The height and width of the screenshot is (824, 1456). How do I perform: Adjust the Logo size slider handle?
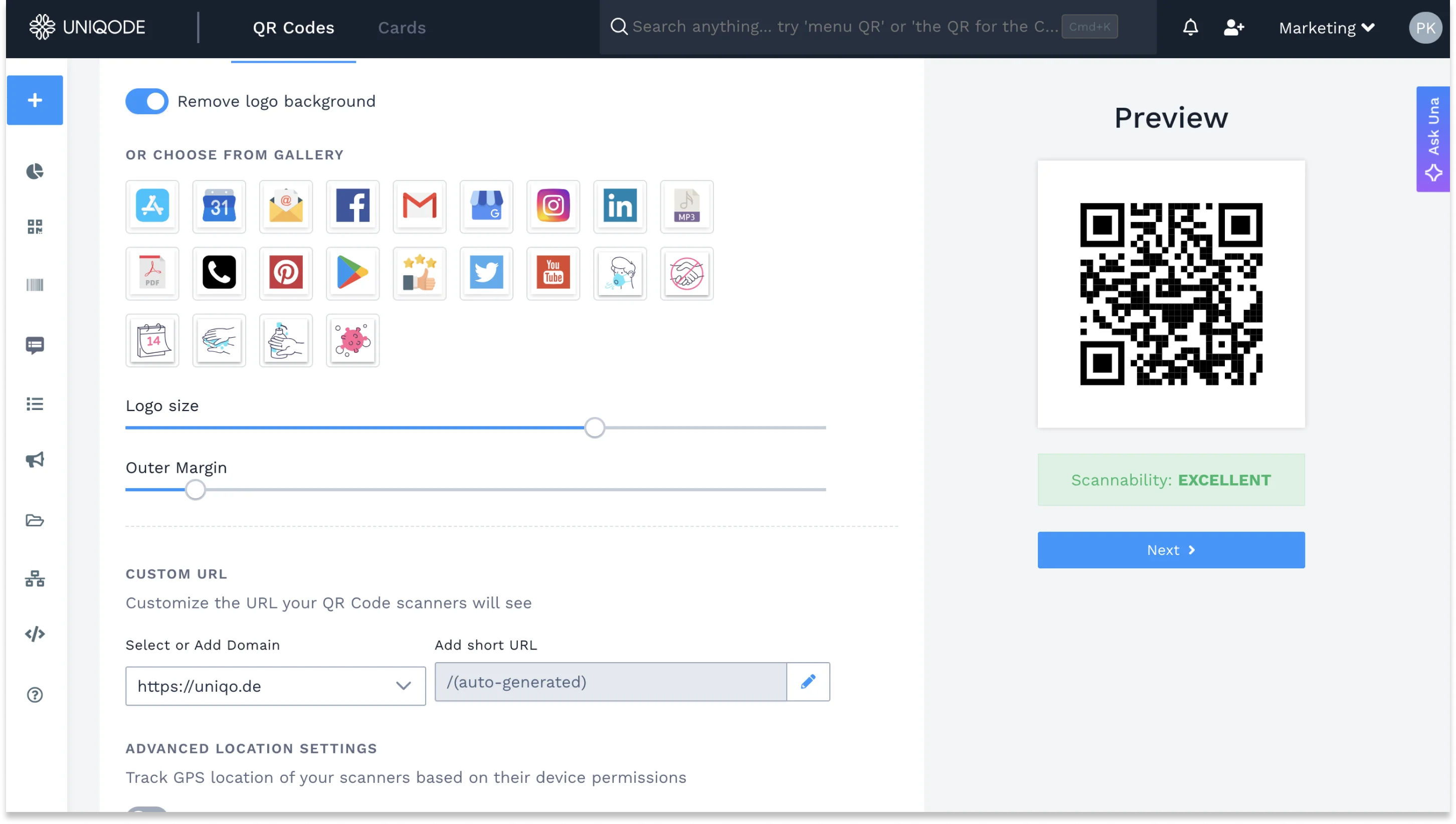point(595,428)
